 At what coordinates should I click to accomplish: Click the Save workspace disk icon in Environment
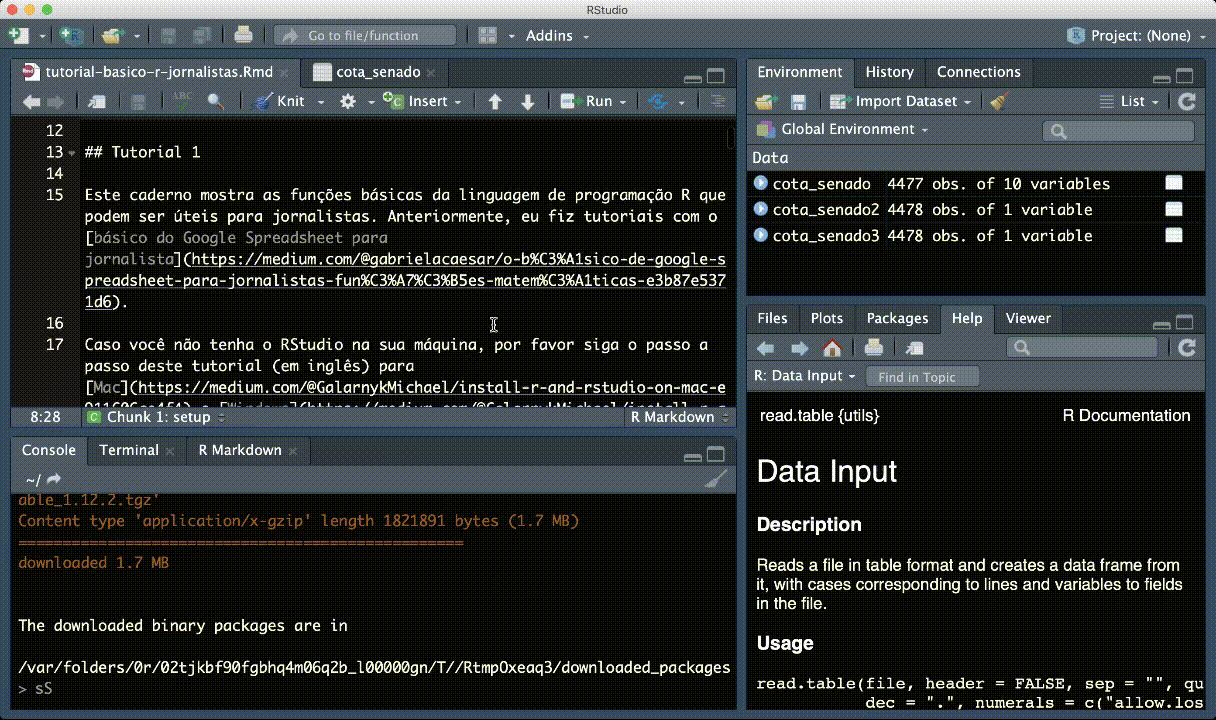click(798, 101)
